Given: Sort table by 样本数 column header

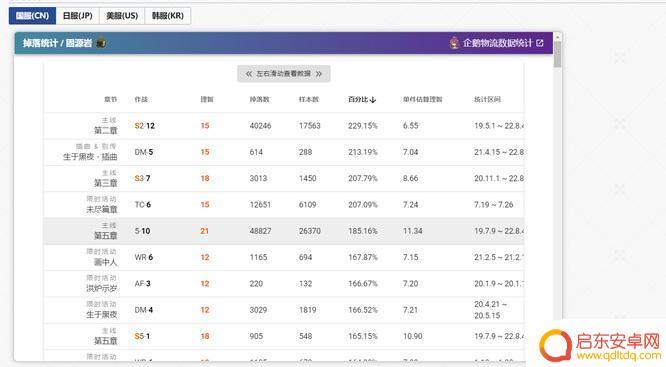Looking at the screenshot, I should coord(308,99).
